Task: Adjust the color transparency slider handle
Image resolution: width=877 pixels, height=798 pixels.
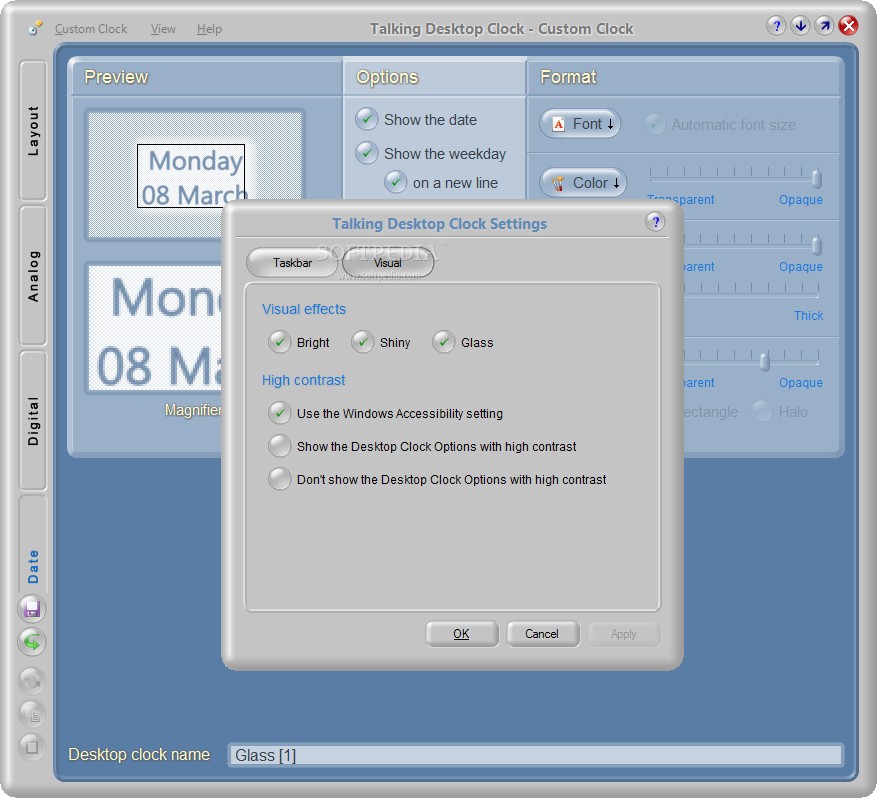Action: (x=817, y=179)
